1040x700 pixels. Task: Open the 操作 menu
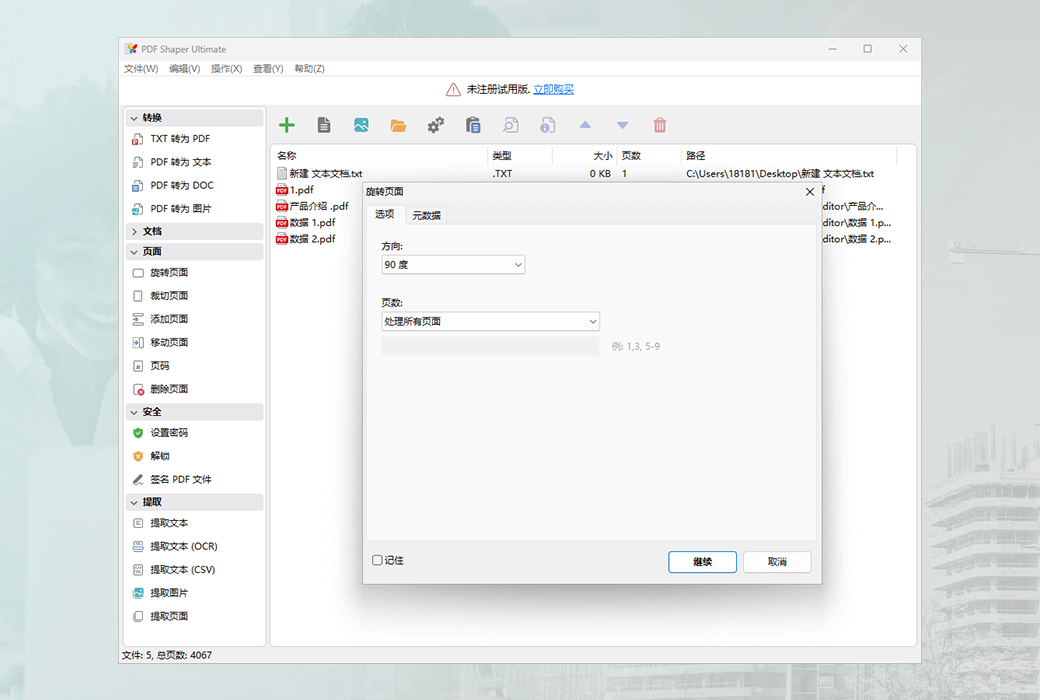(225, 68)
